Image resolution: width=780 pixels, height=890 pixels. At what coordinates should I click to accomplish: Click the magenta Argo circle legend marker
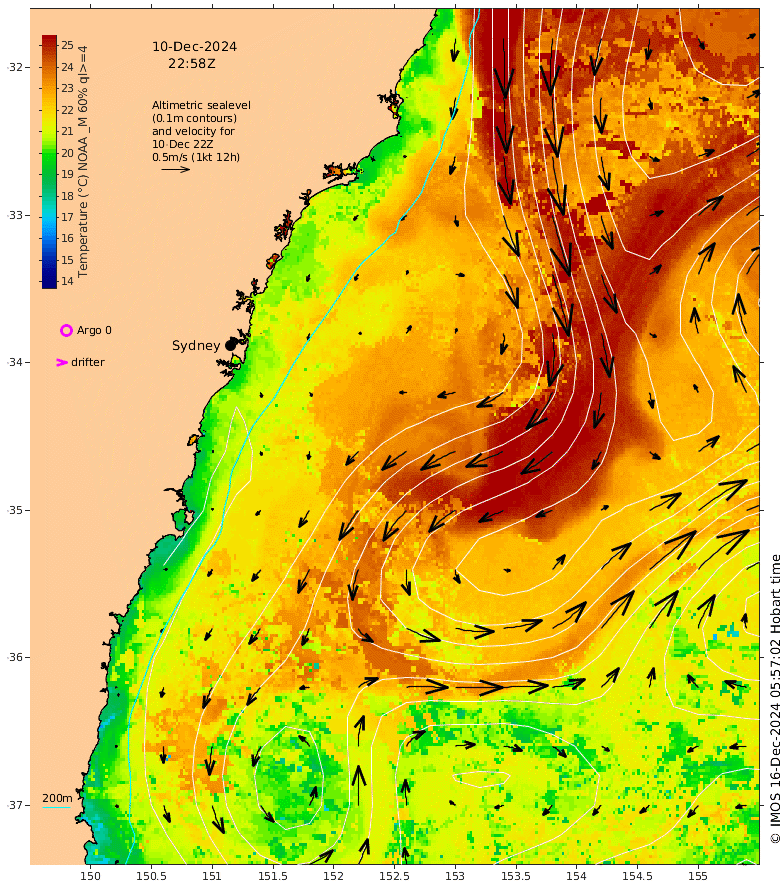[66, 330]
